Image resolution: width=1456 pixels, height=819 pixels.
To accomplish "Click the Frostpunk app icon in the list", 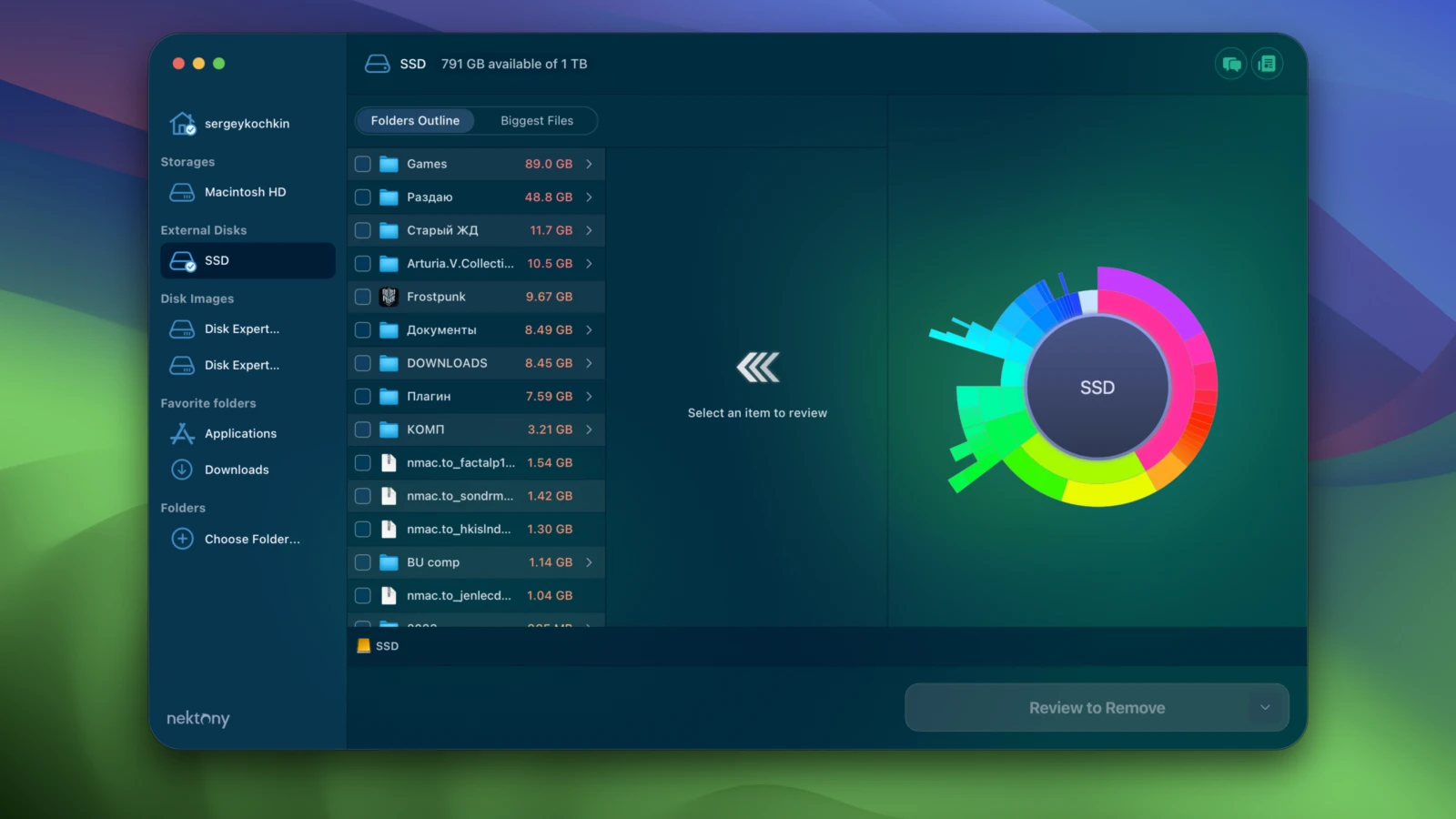I will (389, 297).
